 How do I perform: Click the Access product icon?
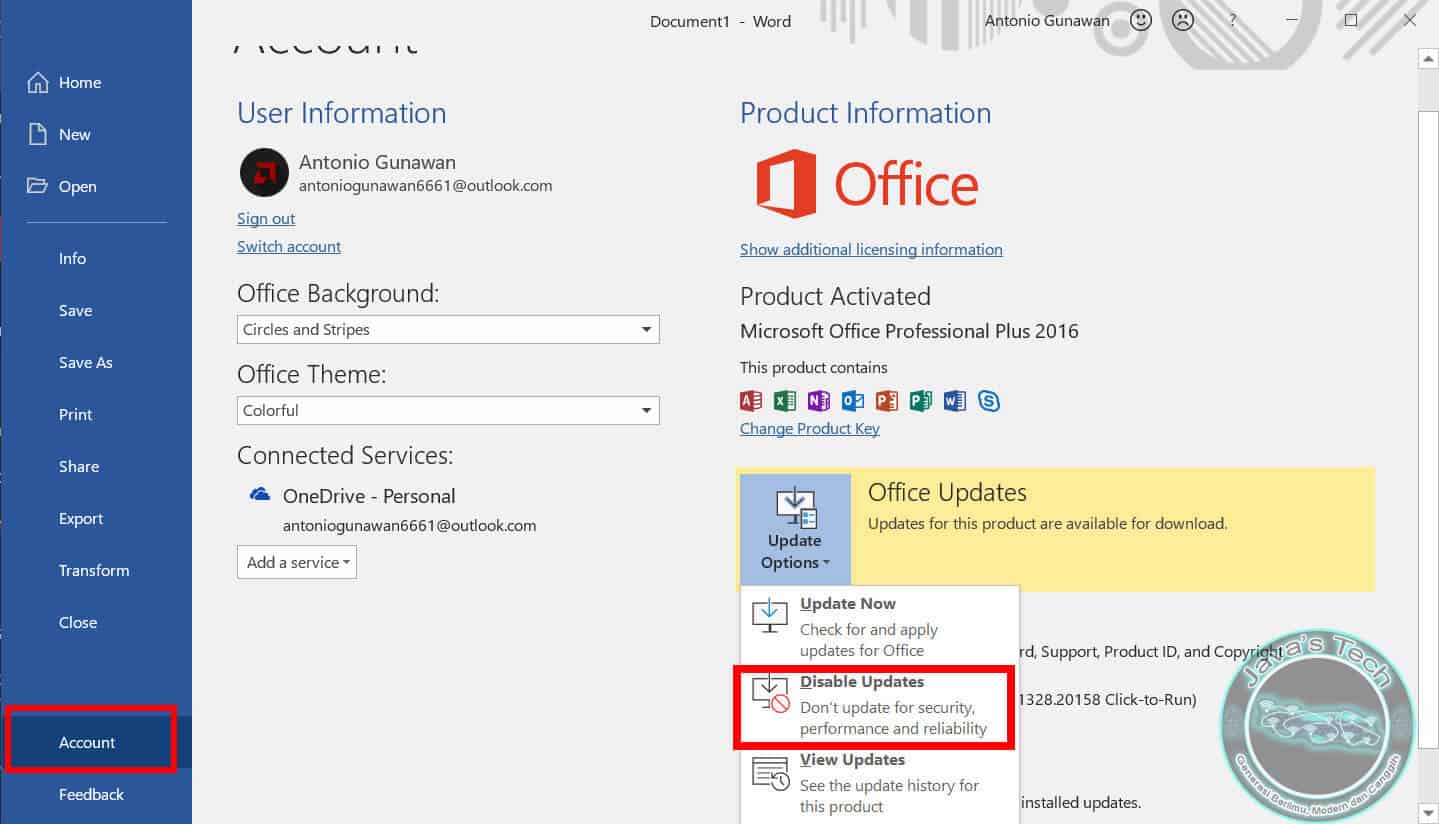coord(751,401)
